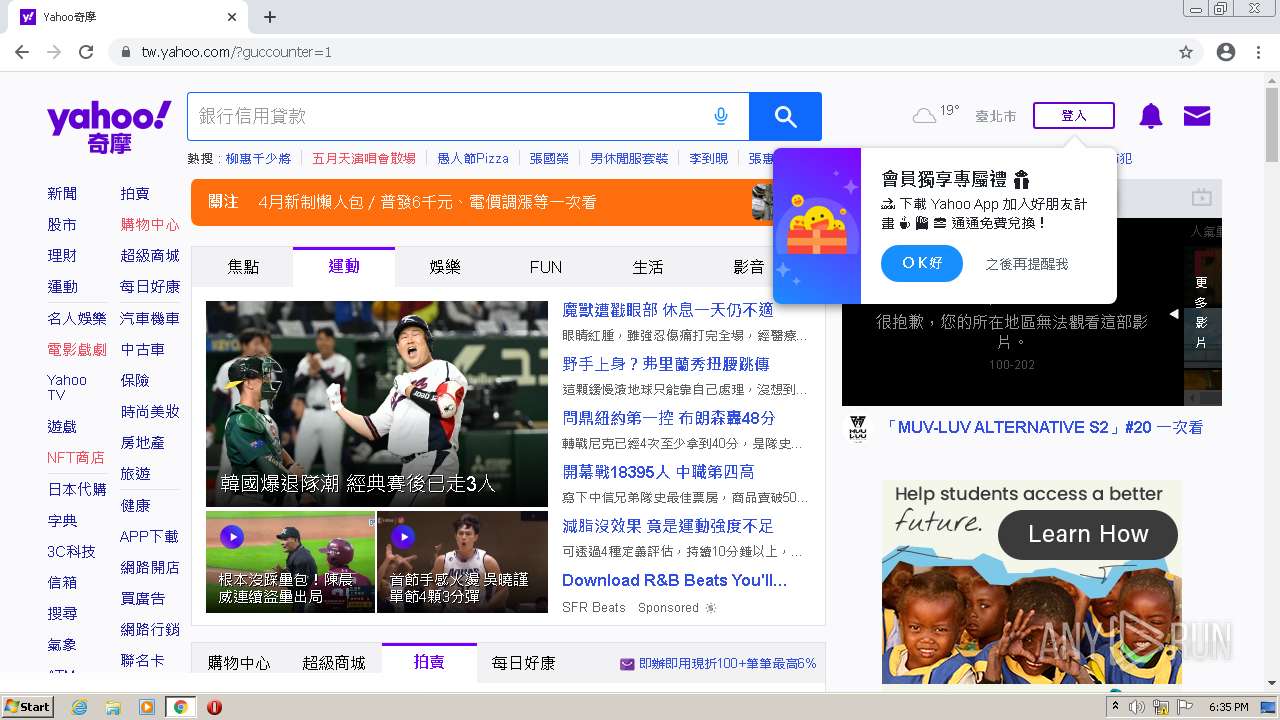Open file explorer in the taskbar
Screen dimensions: 1280x720
point(113,707)
